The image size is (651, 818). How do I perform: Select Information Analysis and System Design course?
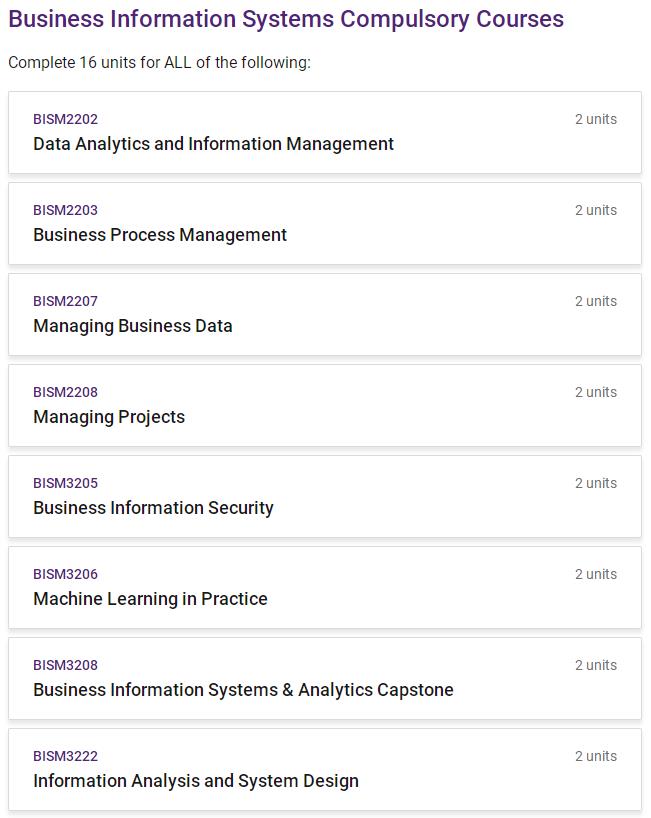[x=196, y=781]
